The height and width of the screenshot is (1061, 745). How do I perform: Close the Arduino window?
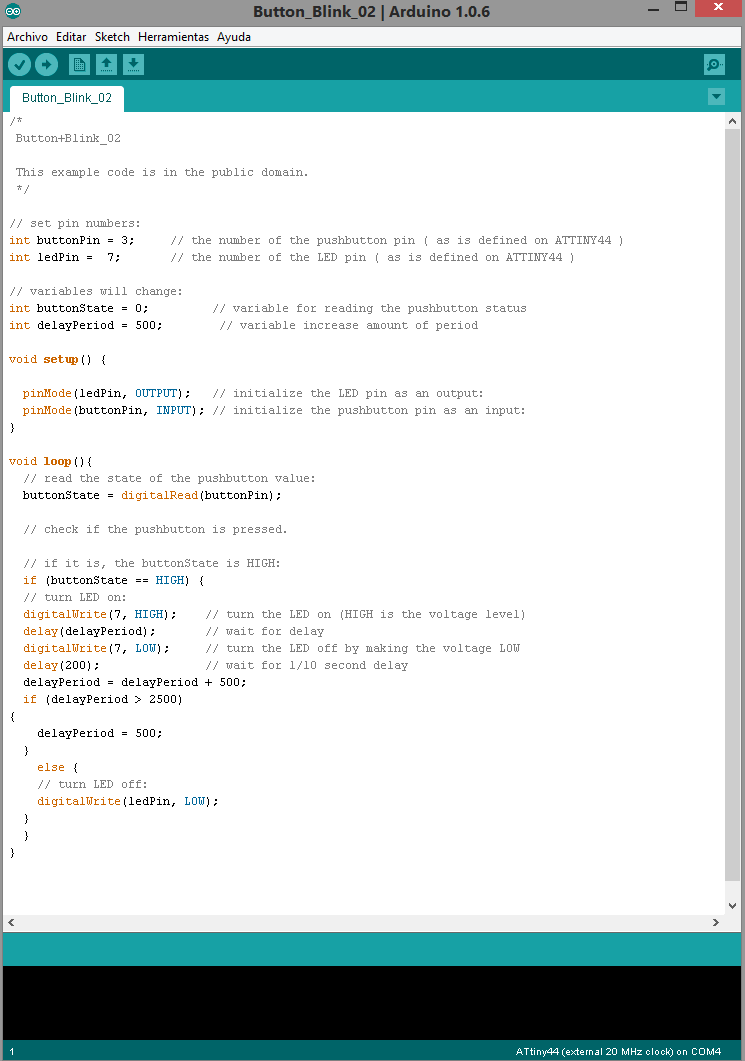pyautogui.click(x=718, y=7)
